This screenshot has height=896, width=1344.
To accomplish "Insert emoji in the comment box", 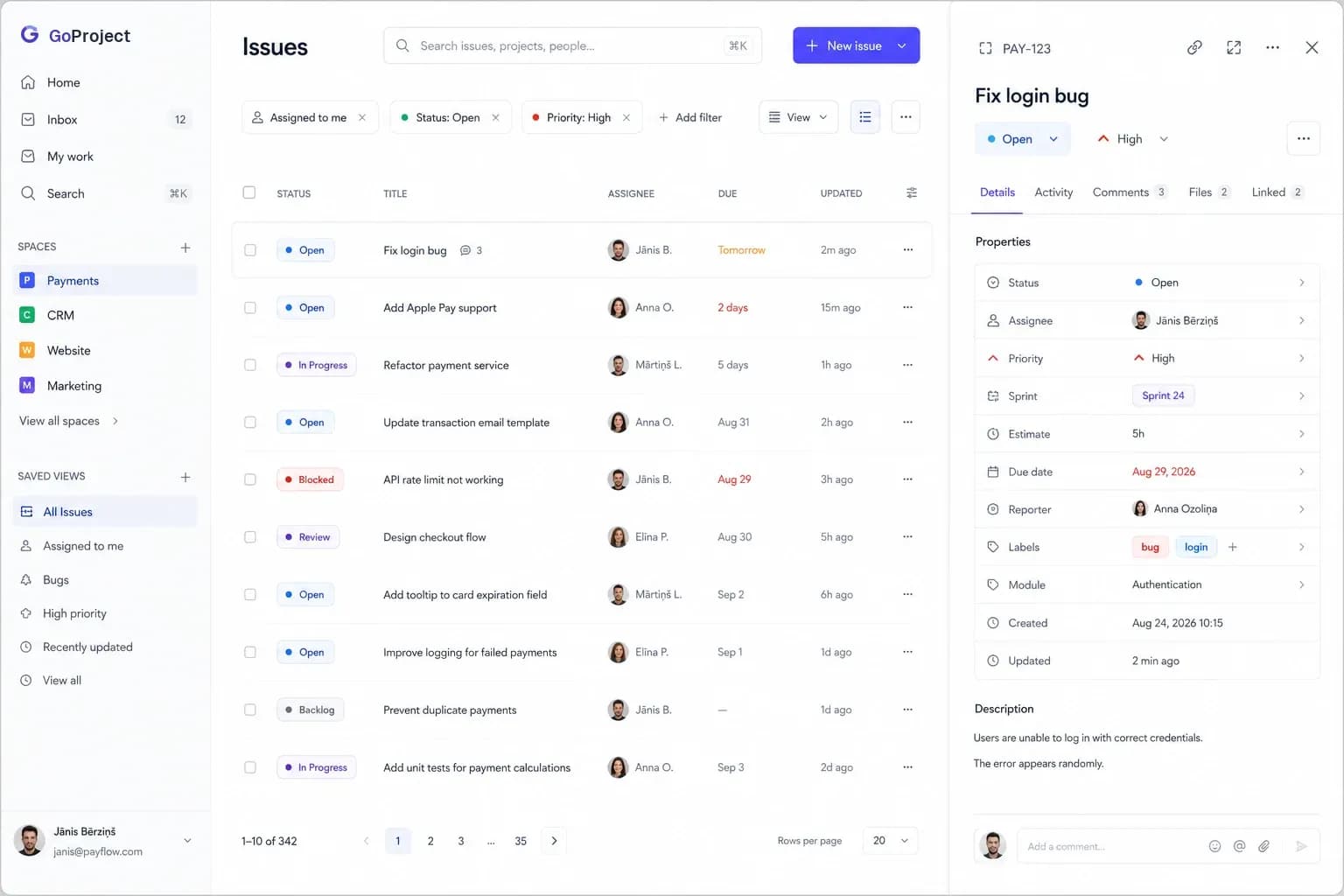I will (x=1214, y=846).
